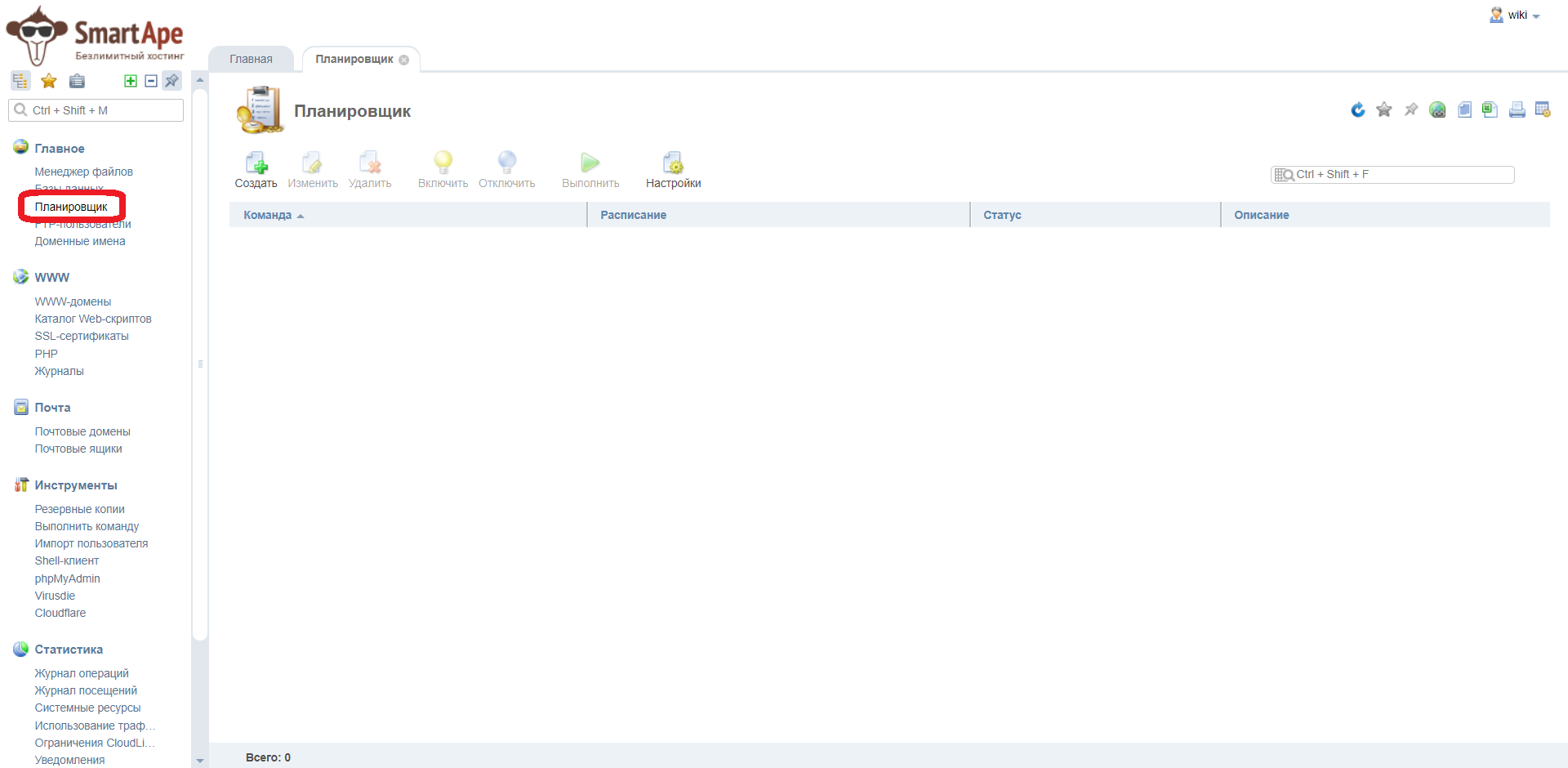The width and height of the screenshot is (1568, 768).
Task: Open phpMyAdmin from Инструменты section
Action: (x=67, y=578)
